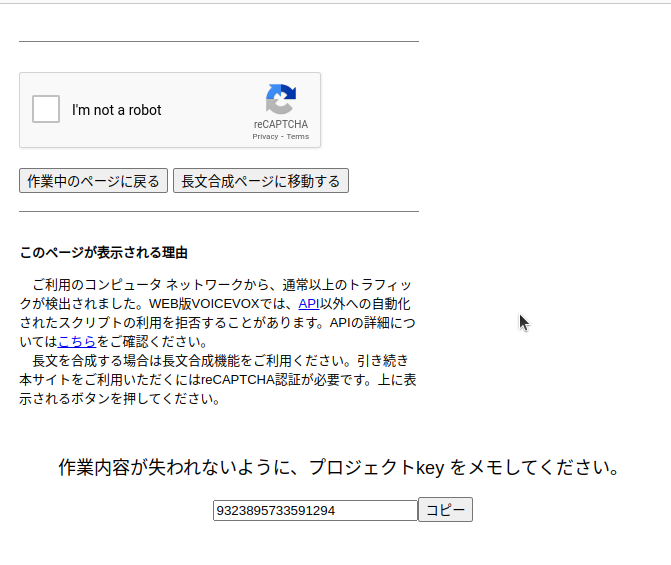Click the プロジェクトkey をメモしてください instruction text
This screenshot has height=565, width=671.
pyautogui.click(x=340, y=467)
